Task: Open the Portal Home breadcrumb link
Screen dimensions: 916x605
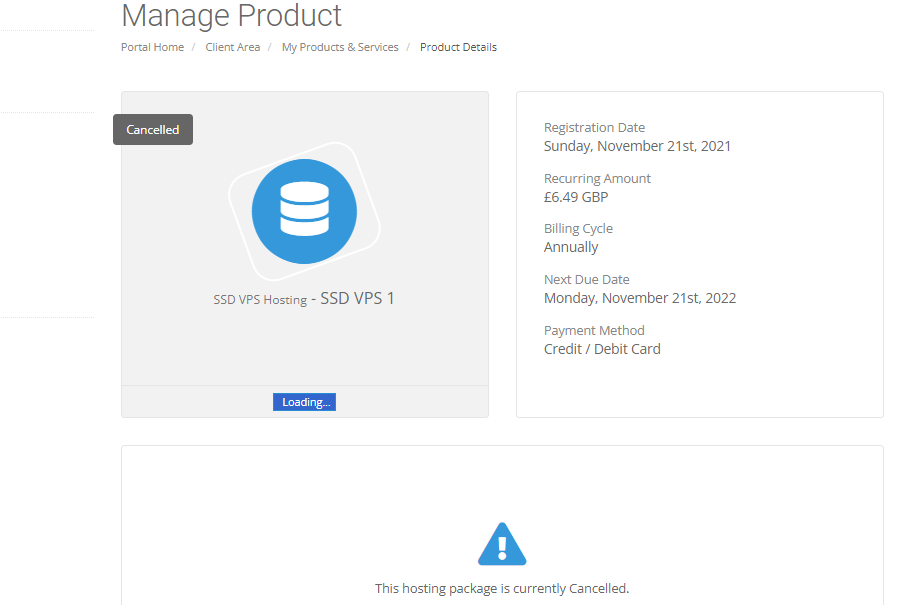Action: tap(152, 47)
